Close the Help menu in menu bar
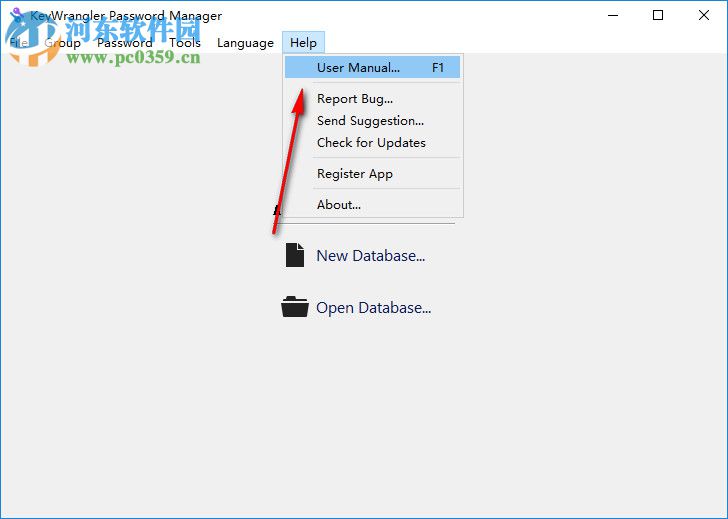The image size is (728, 519). pos(303,43)
